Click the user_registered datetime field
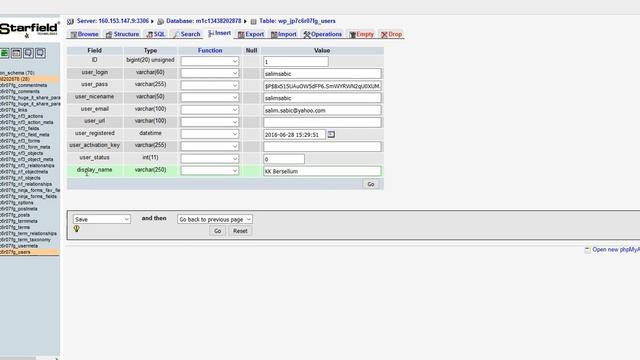The image size is (640, 360). click(294, 134)
